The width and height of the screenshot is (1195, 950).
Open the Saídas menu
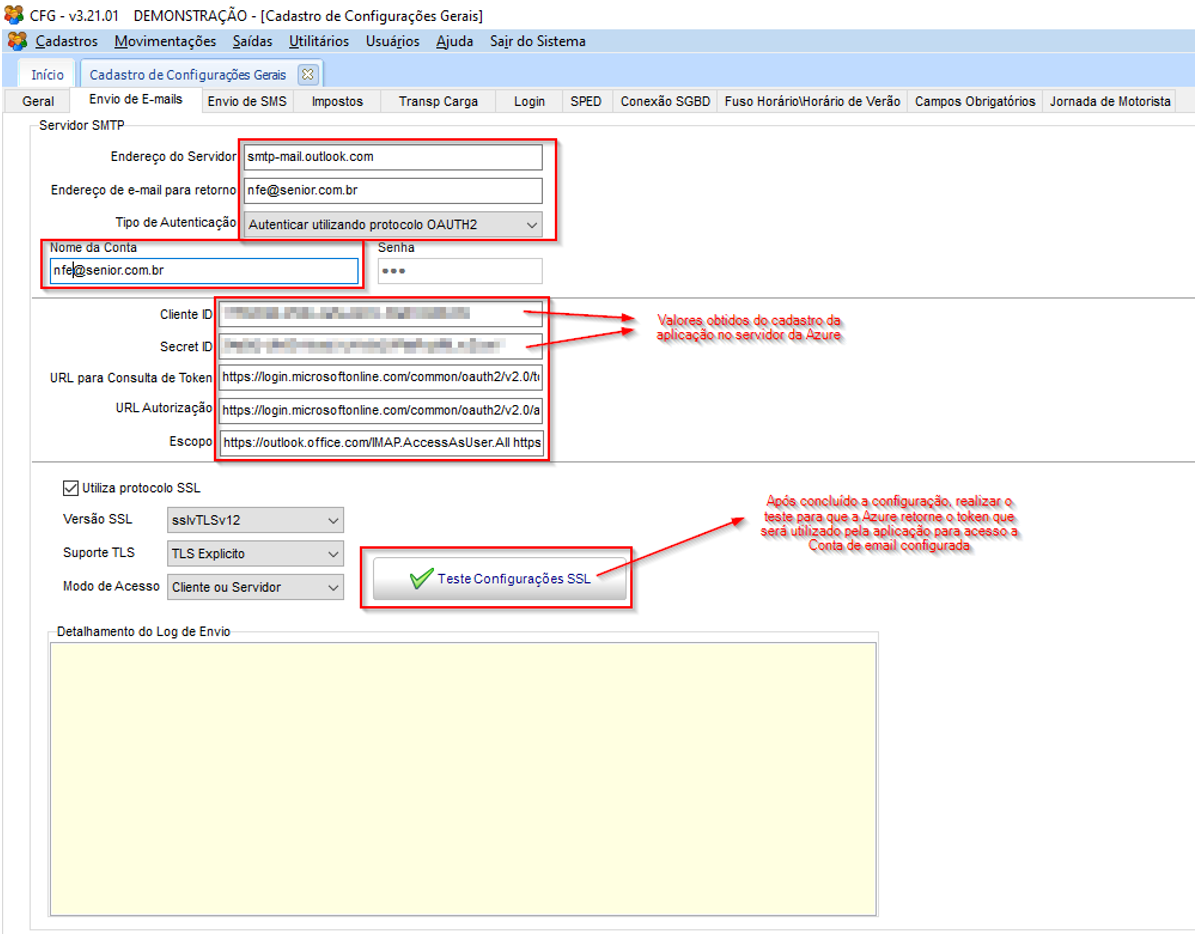tap(252, 41)
